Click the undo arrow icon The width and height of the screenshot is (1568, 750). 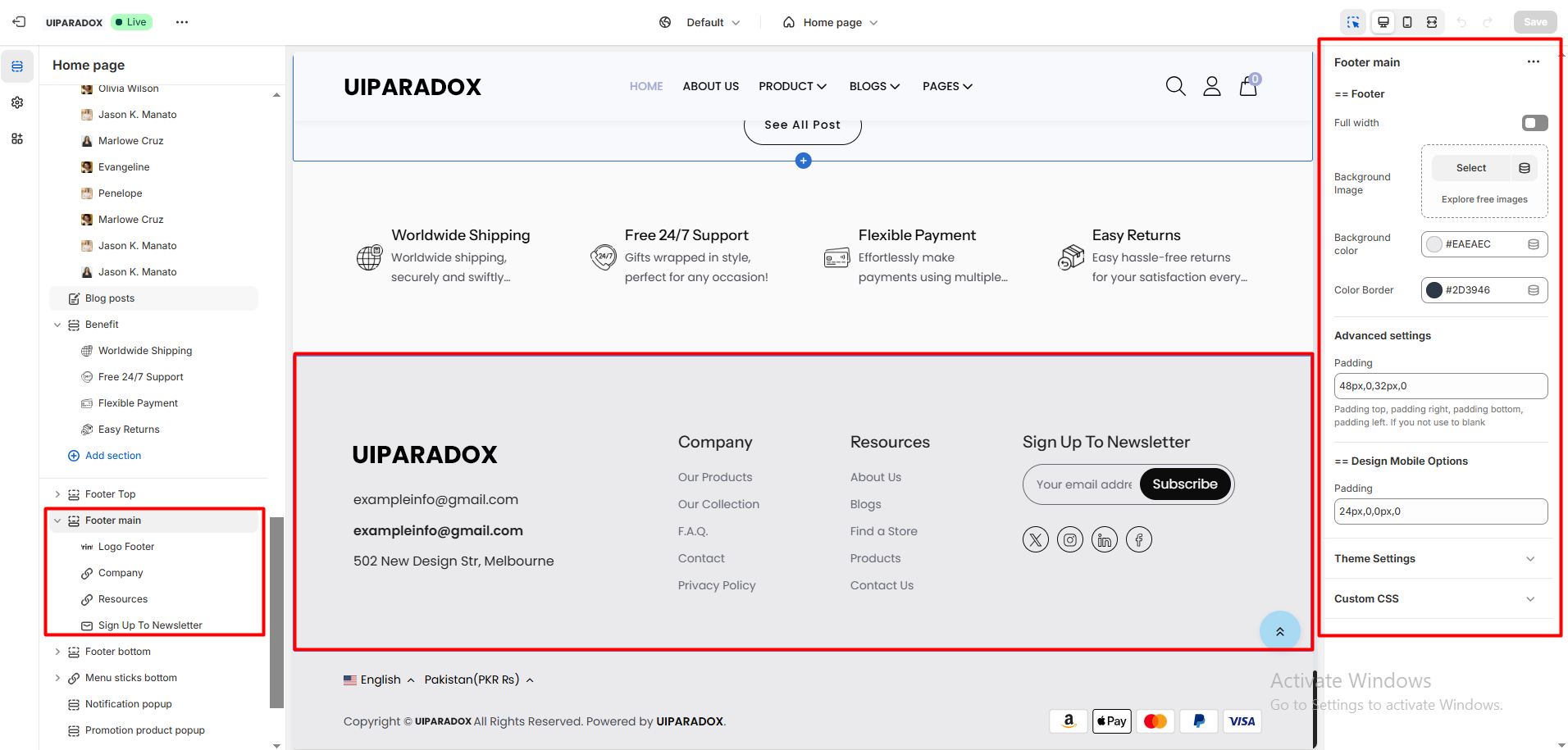(x=1461, y=22)
